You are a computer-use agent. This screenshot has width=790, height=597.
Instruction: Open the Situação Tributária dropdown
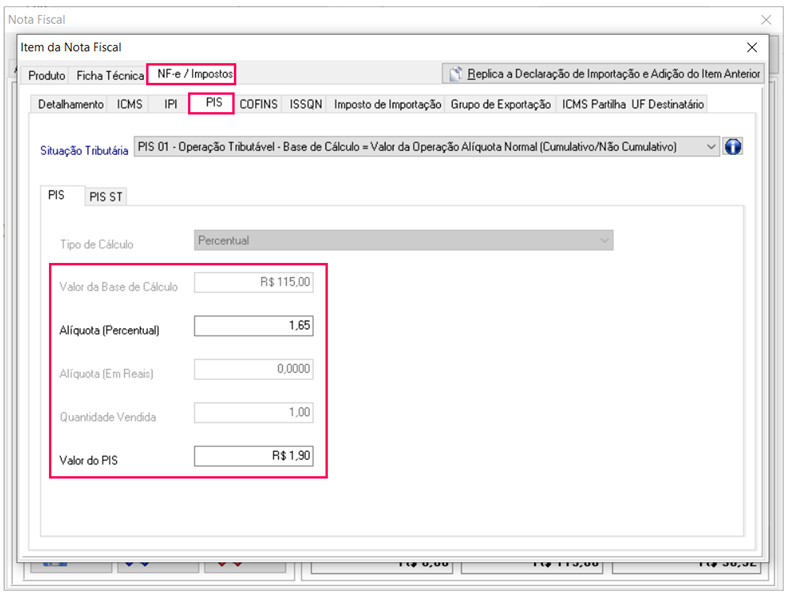[x=711, y=147]
